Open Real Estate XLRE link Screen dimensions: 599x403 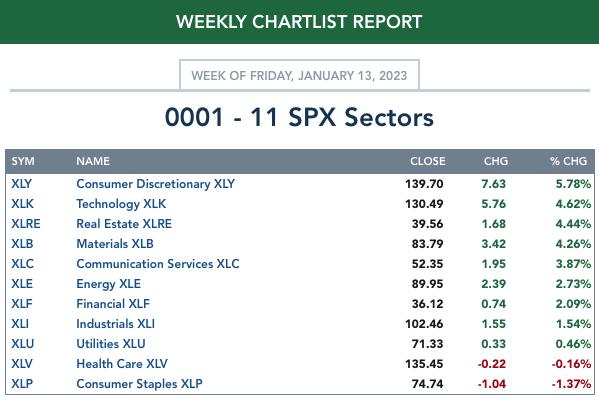(124, 223)
